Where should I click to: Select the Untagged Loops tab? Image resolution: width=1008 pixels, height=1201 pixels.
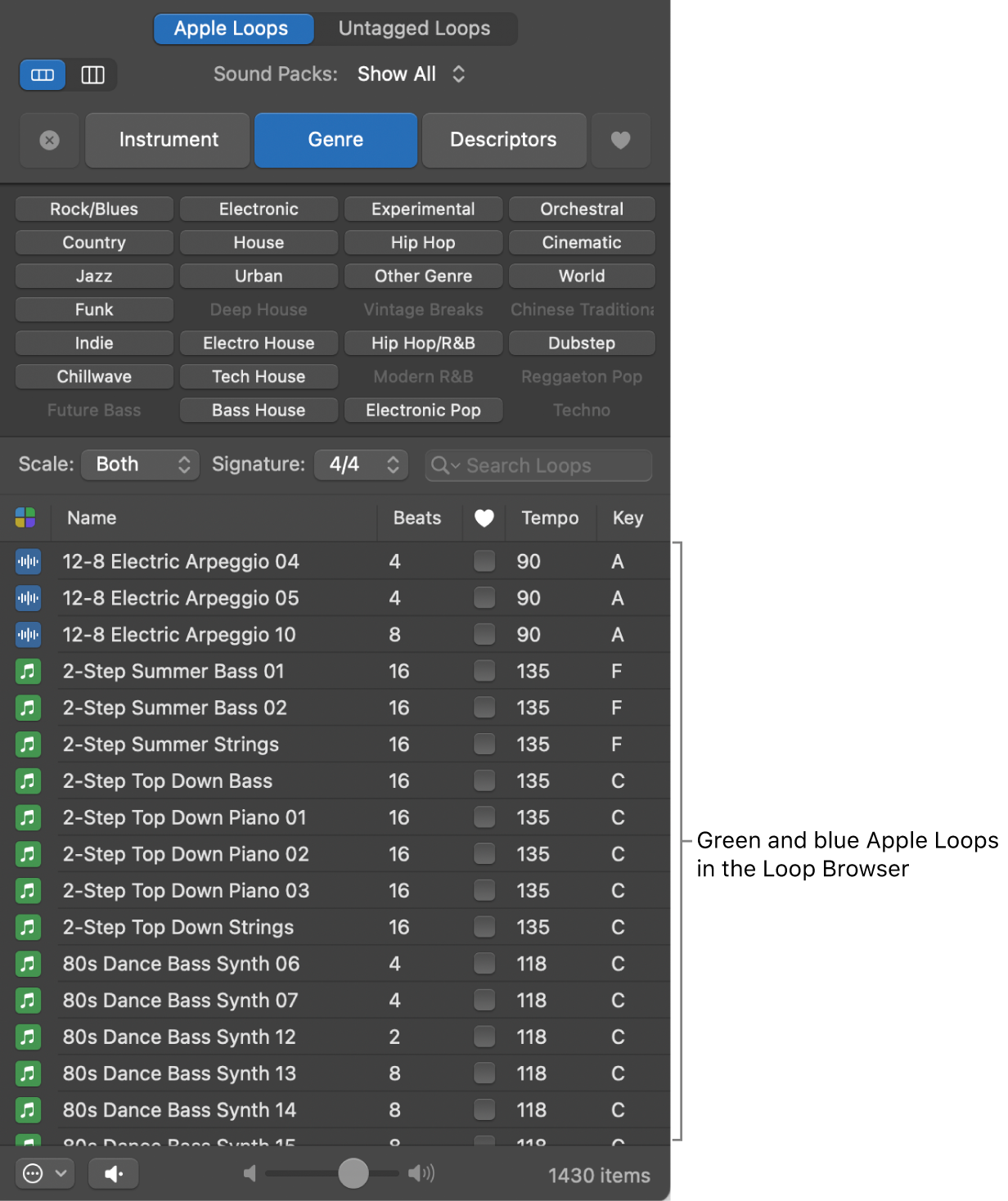pyautogui.click(x=414, y=29)
